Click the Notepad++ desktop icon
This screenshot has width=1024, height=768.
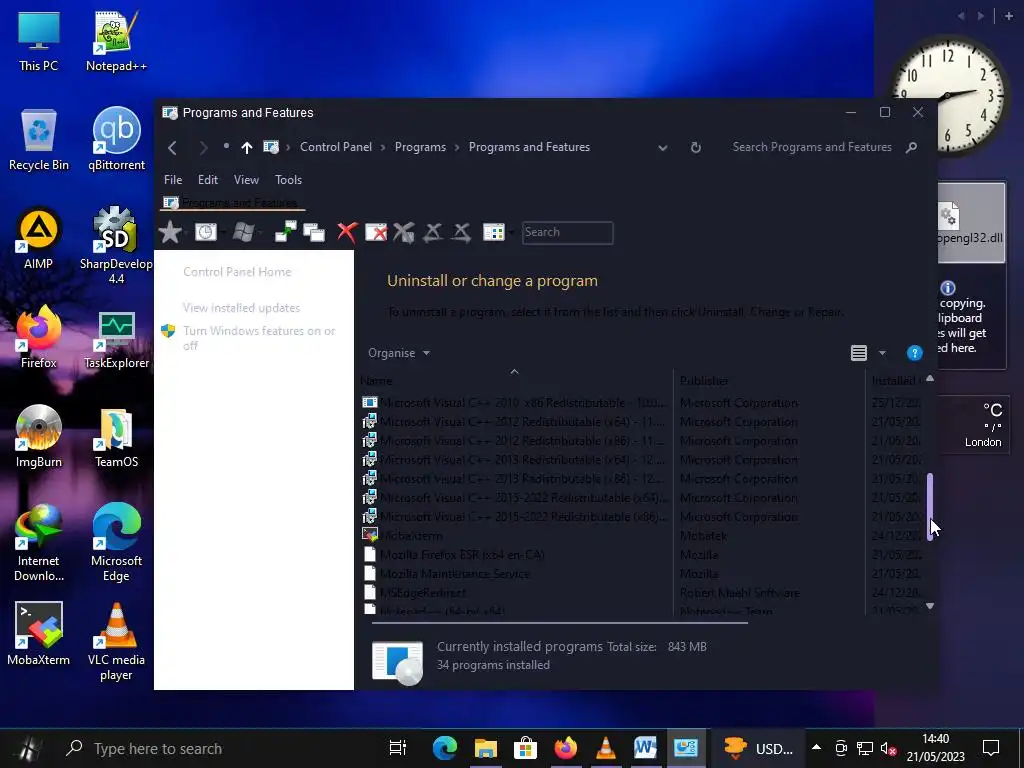pyautogui.click(x=116, y=41)
